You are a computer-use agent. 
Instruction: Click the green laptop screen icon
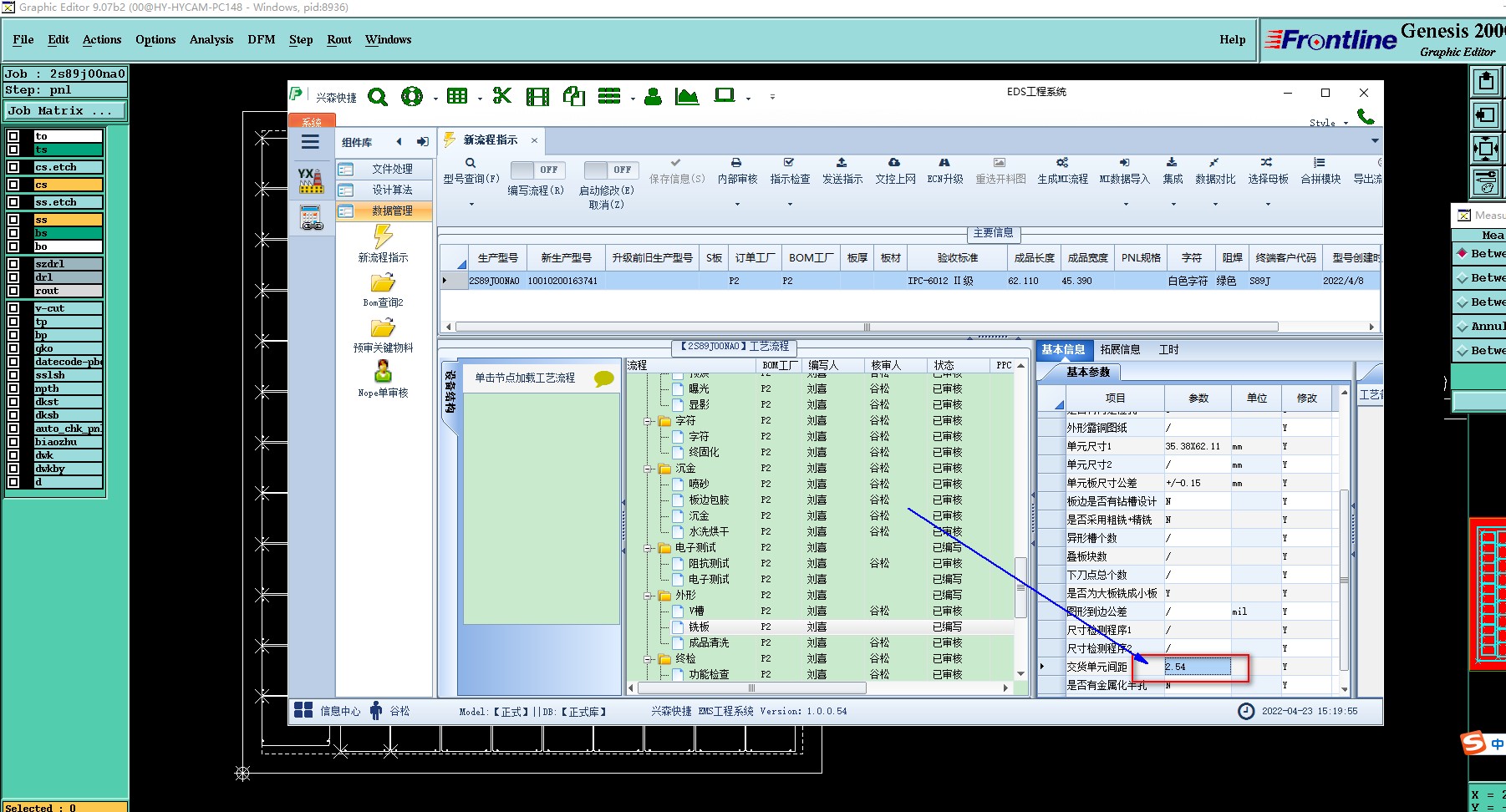click(x=725, y=96)
